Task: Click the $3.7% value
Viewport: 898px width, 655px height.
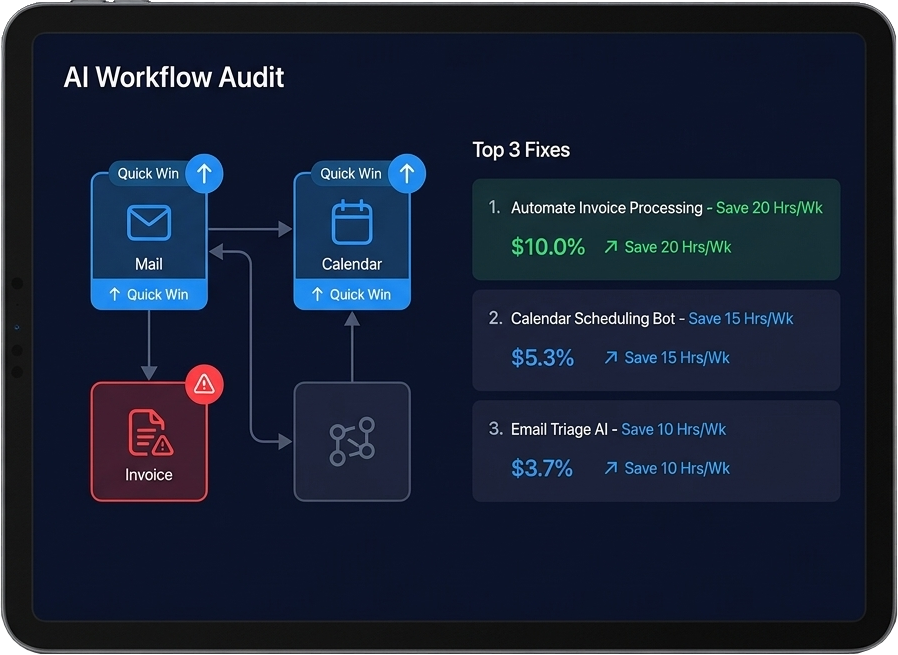Action: pos(542,468)
